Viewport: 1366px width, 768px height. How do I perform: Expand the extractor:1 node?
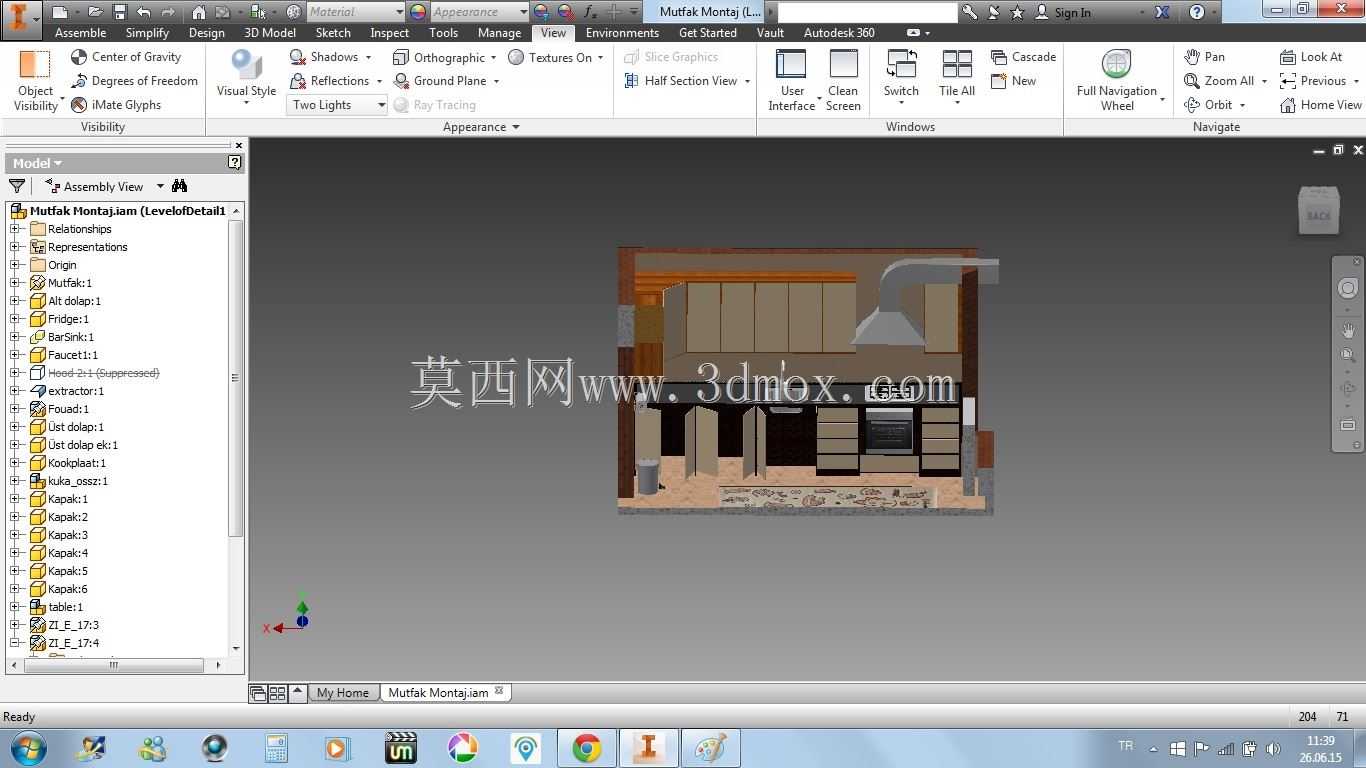[15, 391]
